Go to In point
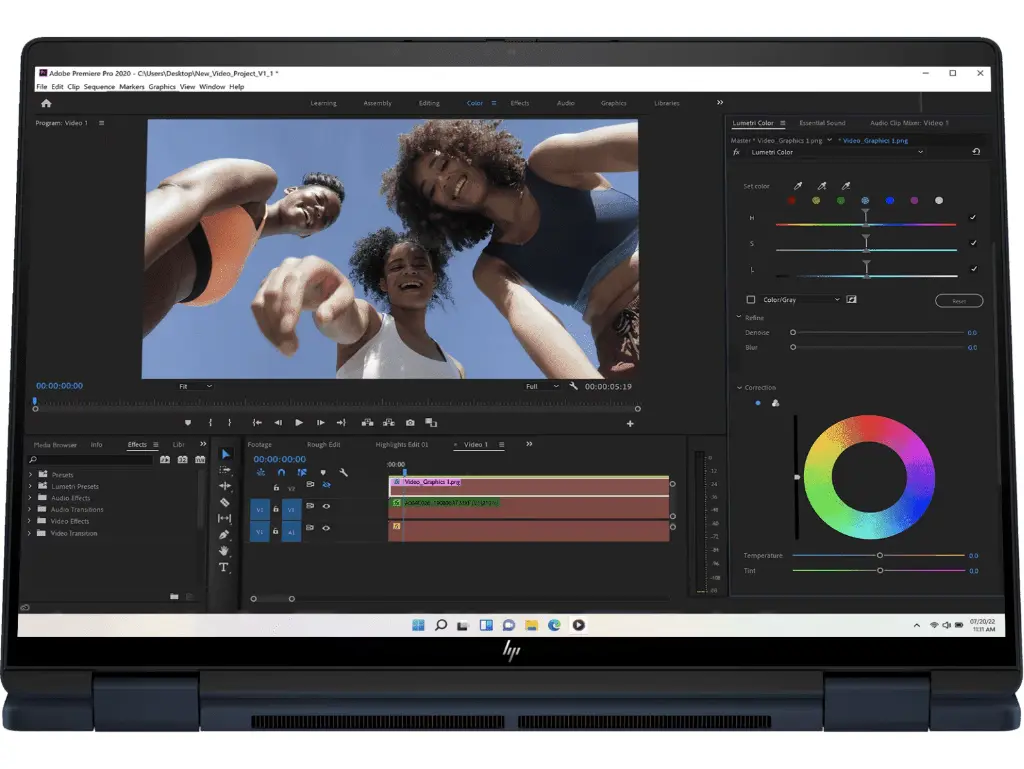The height and width of the screenshot is (769, 1024). pyautogui.click(x=257, y=423)
